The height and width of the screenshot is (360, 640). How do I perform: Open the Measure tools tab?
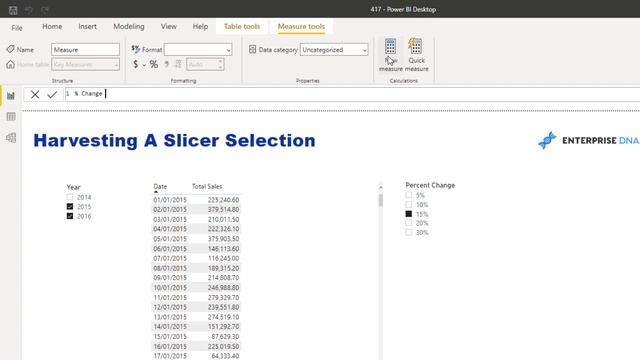301,27
